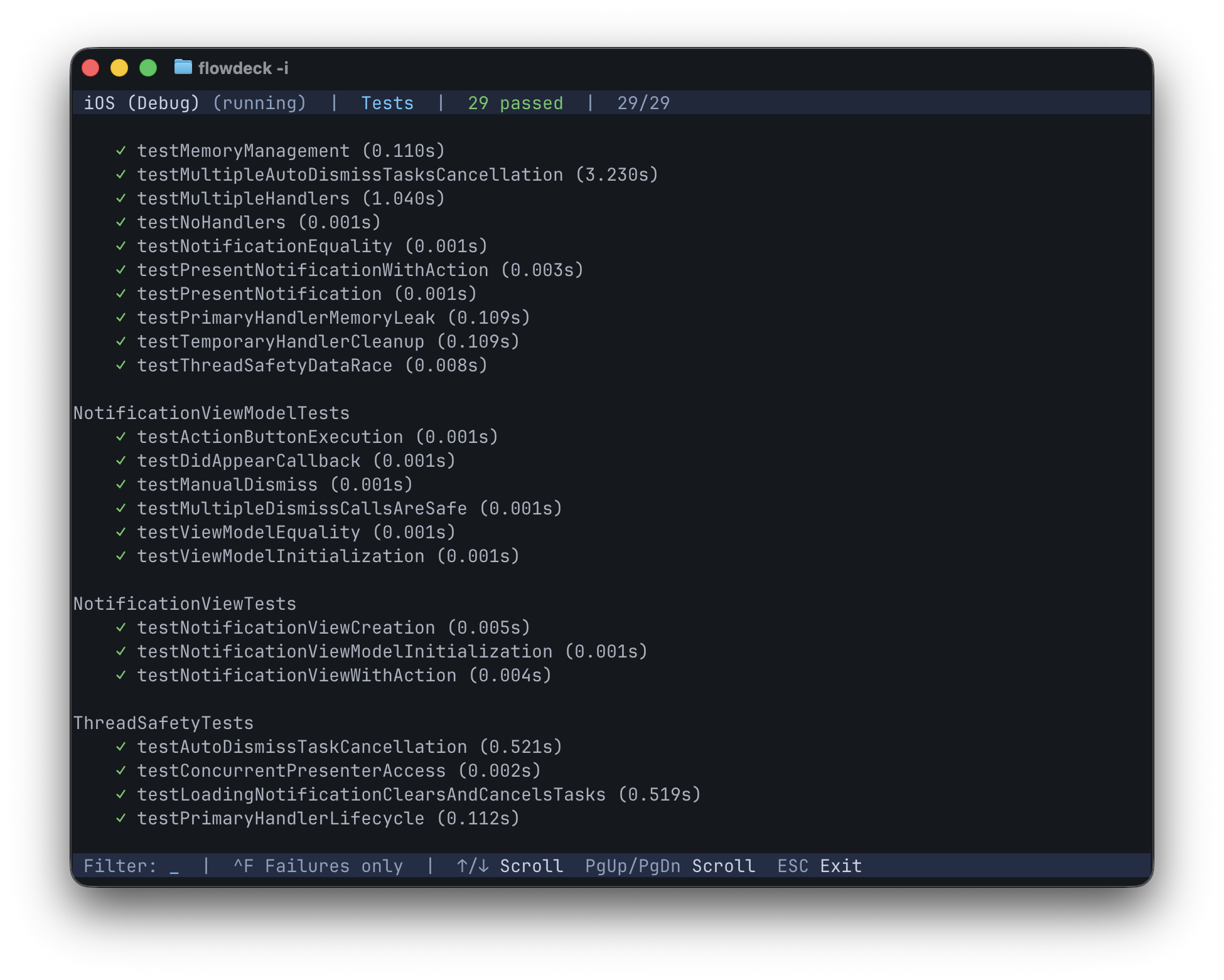This screenshot has height=980, width=1224.
Task: Click the folder icon beside flowdeck title
Action: coord(183,67)
